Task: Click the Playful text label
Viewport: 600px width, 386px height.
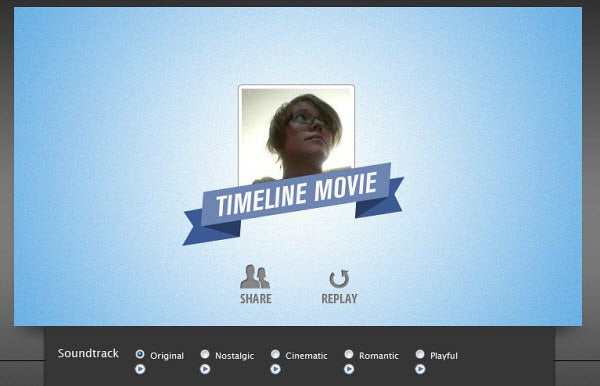Action: (x=444, y=356)
